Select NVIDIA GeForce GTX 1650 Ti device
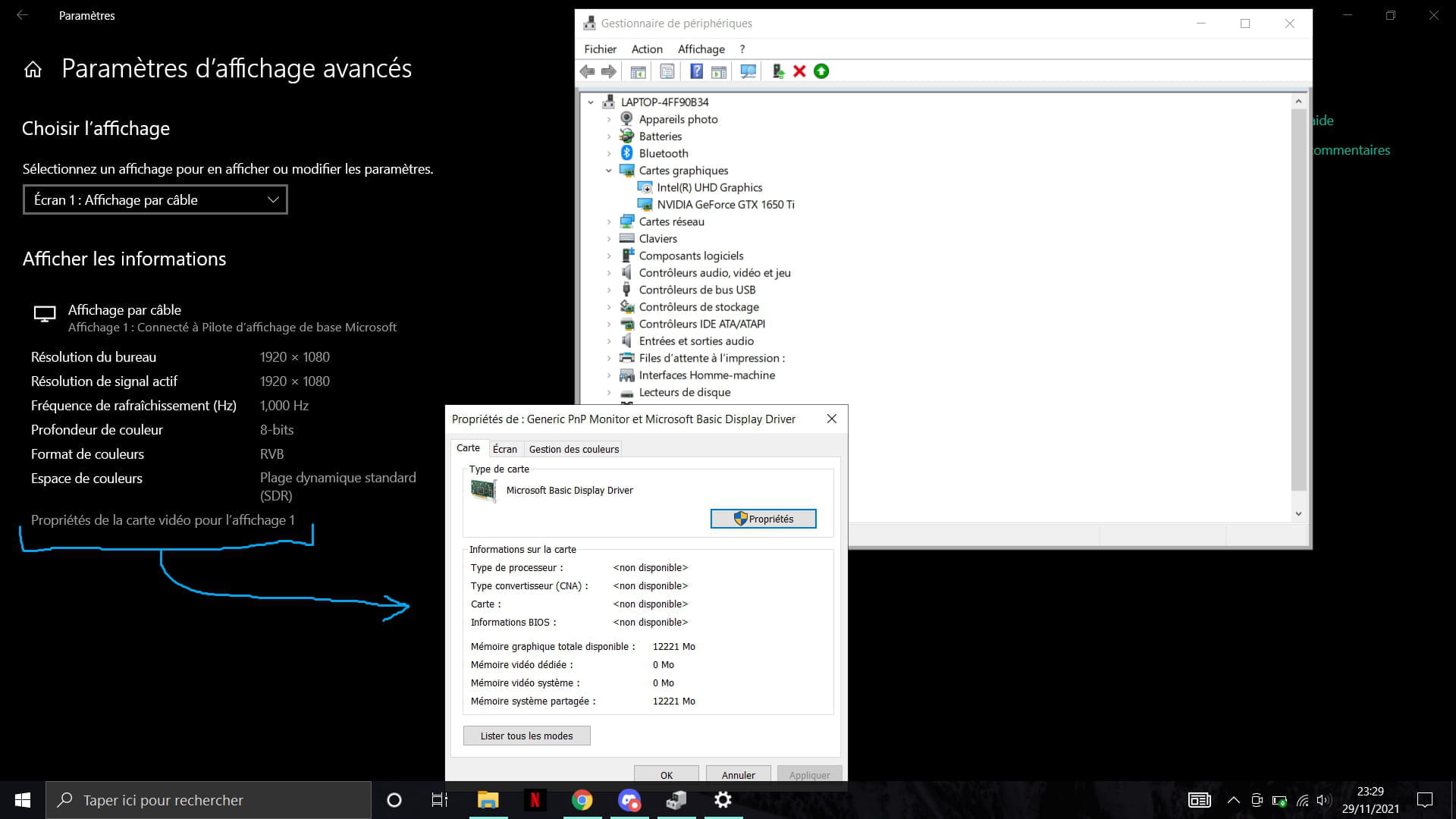 coord(725,205)
